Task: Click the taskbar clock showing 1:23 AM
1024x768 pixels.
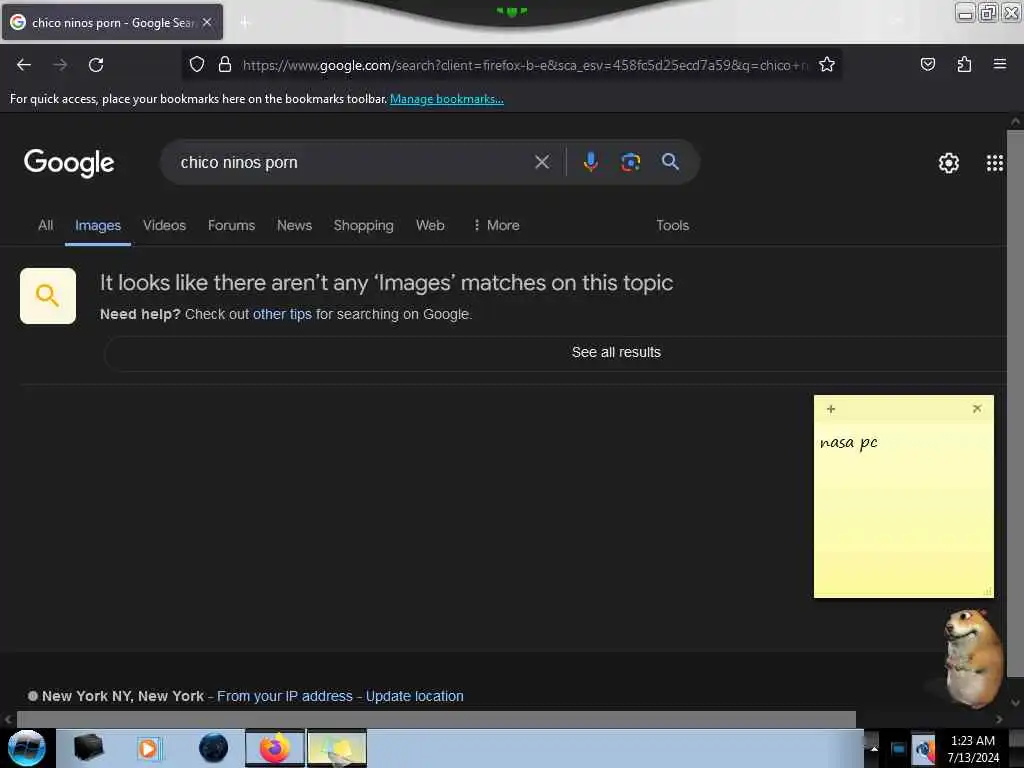Action: click(x=973, y=748)
